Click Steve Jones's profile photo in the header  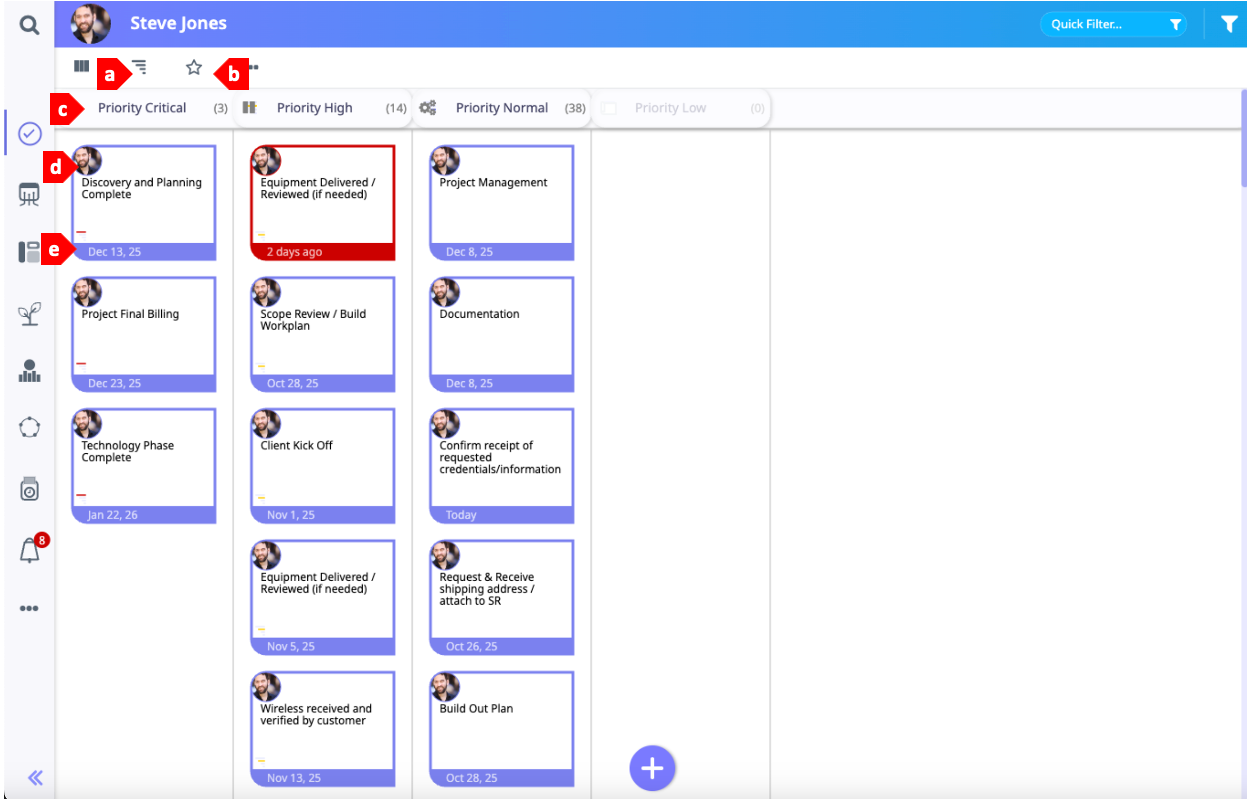point(91,24)
